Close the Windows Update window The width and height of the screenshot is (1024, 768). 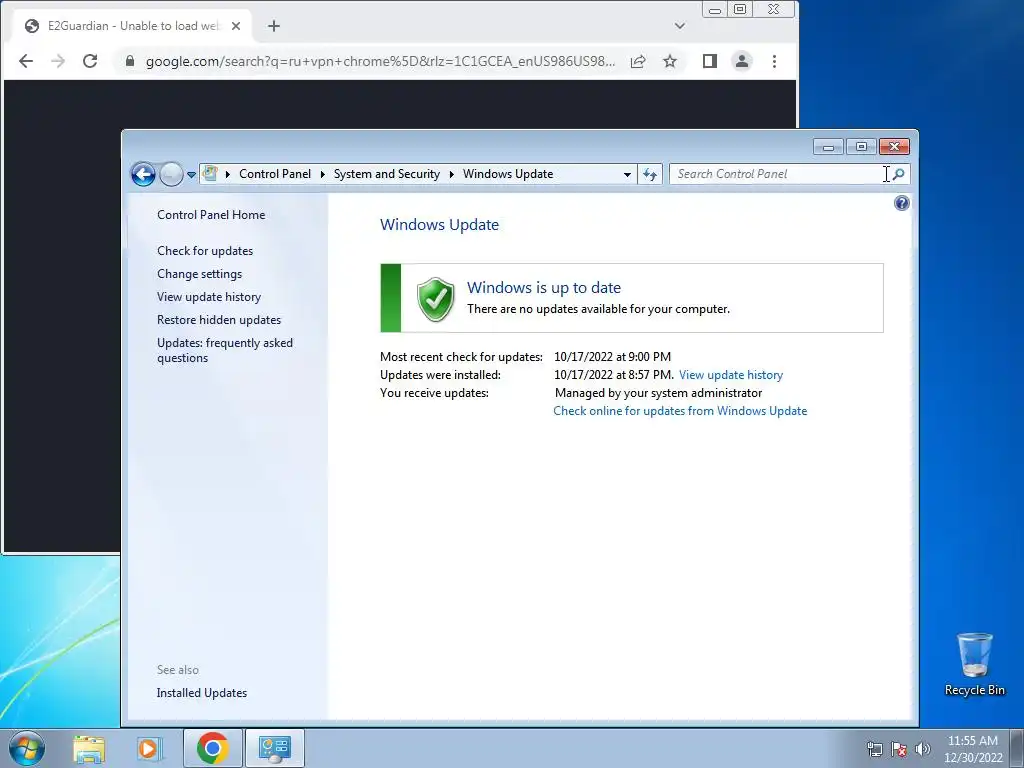click(894, 147)
